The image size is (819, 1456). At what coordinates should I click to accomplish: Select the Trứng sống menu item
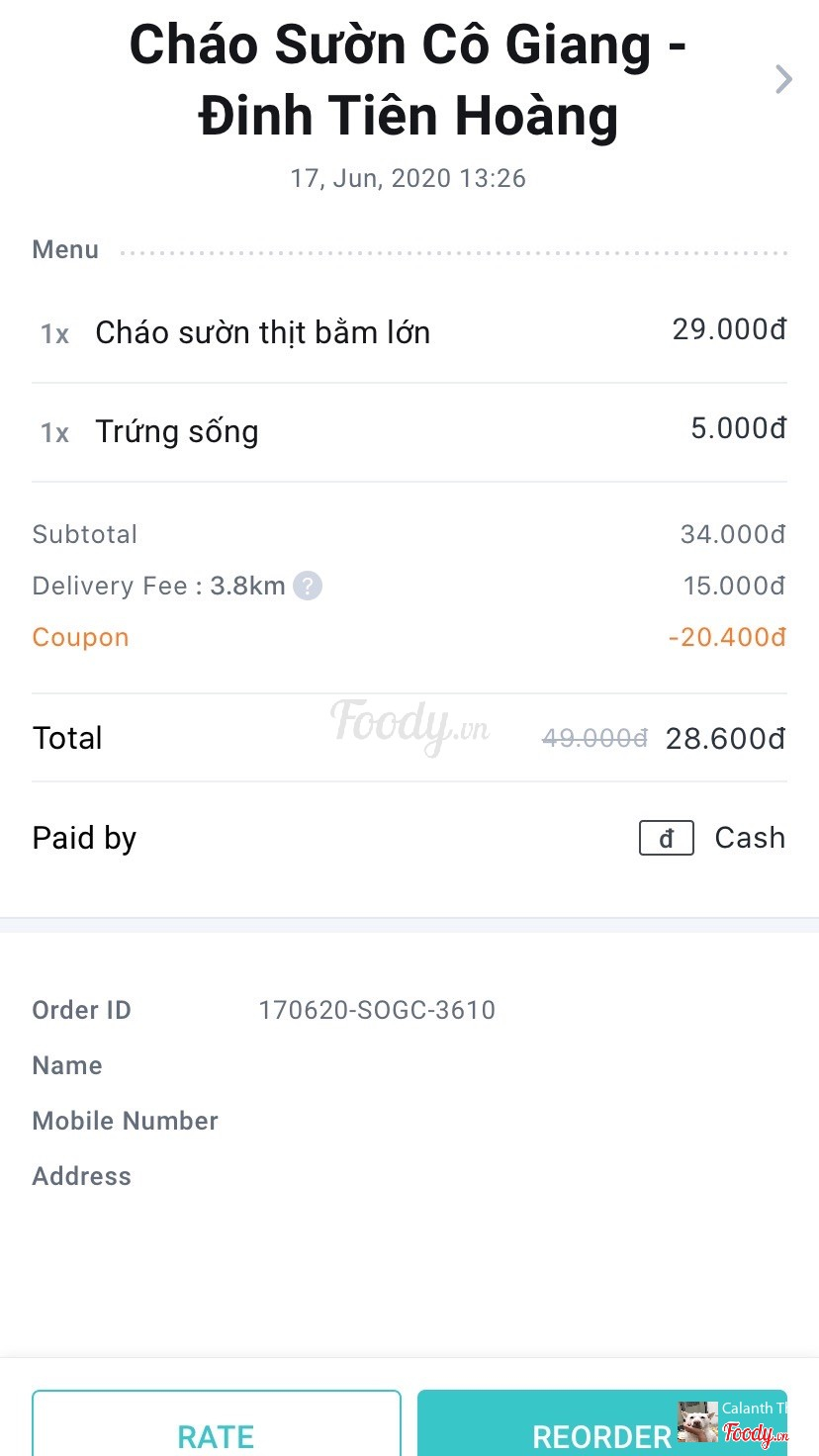176,431
